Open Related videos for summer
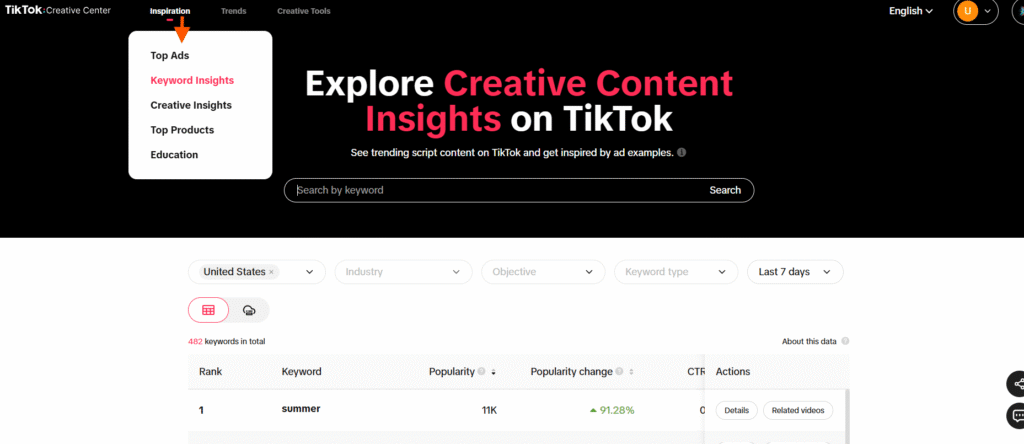Image resolution: width=1024 pixels, height=444 pixels. 797,410
